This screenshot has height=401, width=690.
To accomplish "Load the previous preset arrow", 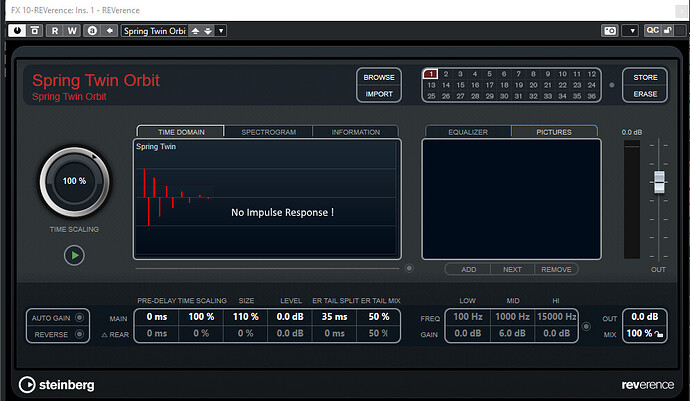I will click(x=195, y=31).
